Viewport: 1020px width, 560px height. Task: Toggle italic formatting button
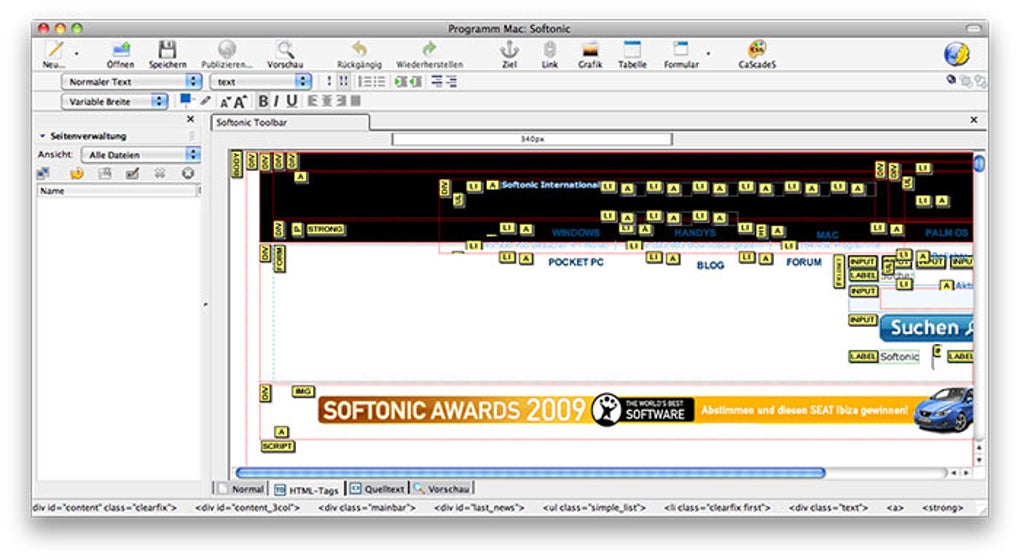click(276, 101)
